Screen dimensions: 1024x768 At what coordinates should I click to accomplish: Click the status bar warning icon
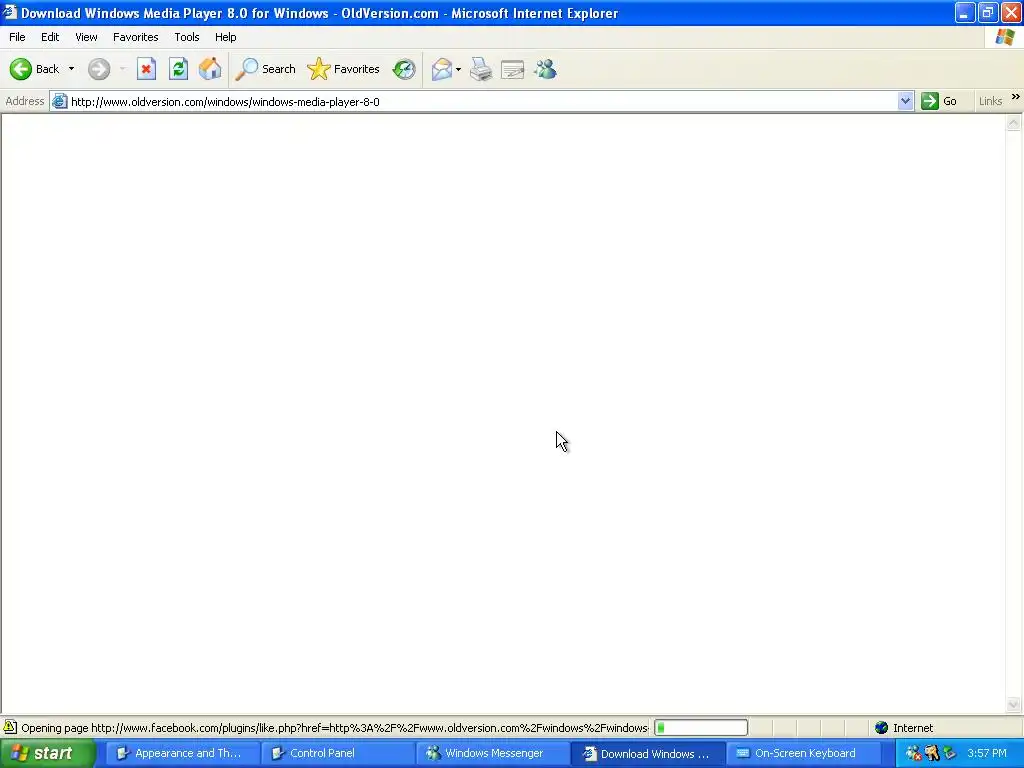tap(10, 727)
